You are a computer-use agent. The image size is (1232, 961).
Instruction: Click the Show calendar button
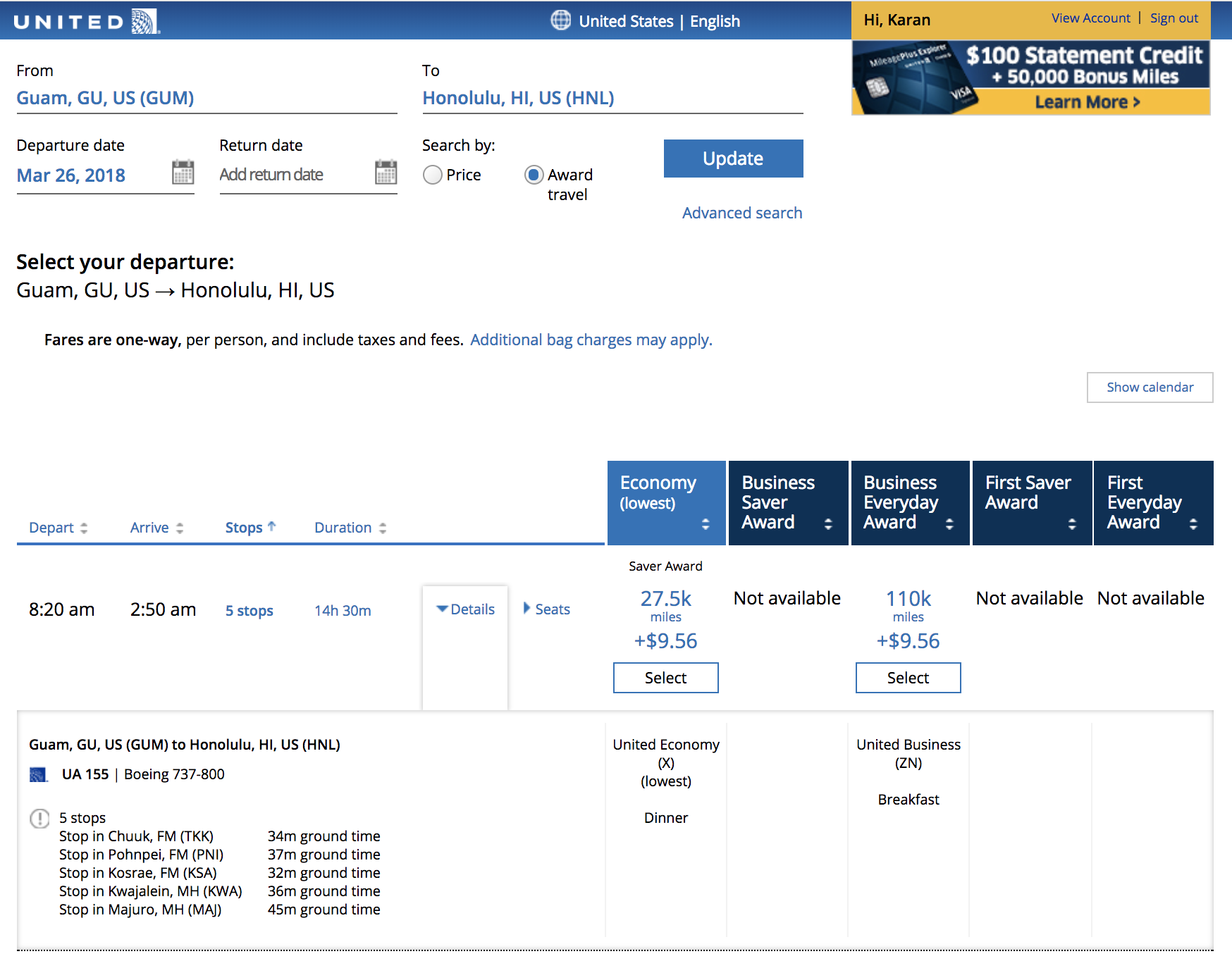coord(1150,387)
